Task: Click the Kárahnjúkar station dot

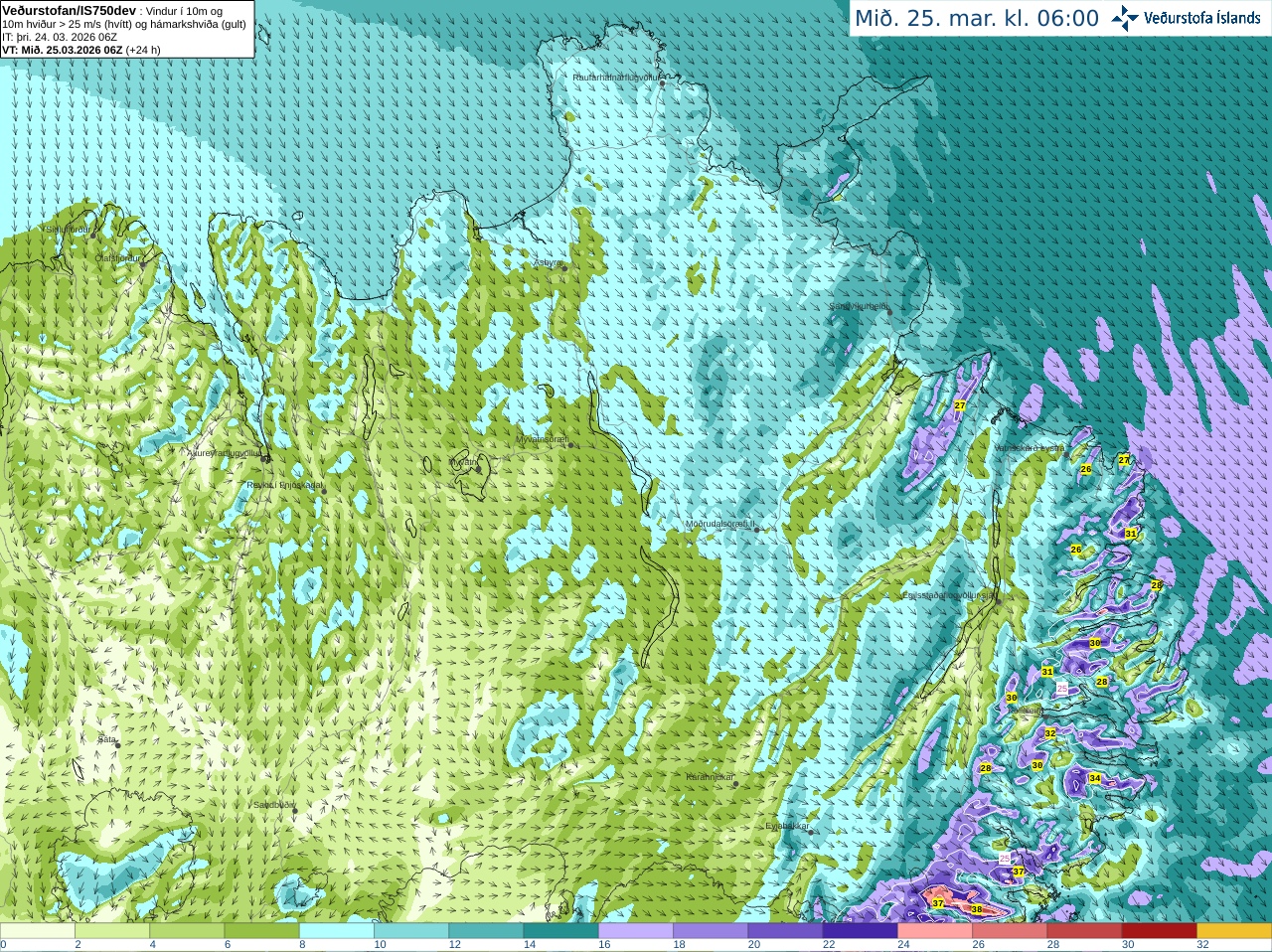Action: click(736, 784)
